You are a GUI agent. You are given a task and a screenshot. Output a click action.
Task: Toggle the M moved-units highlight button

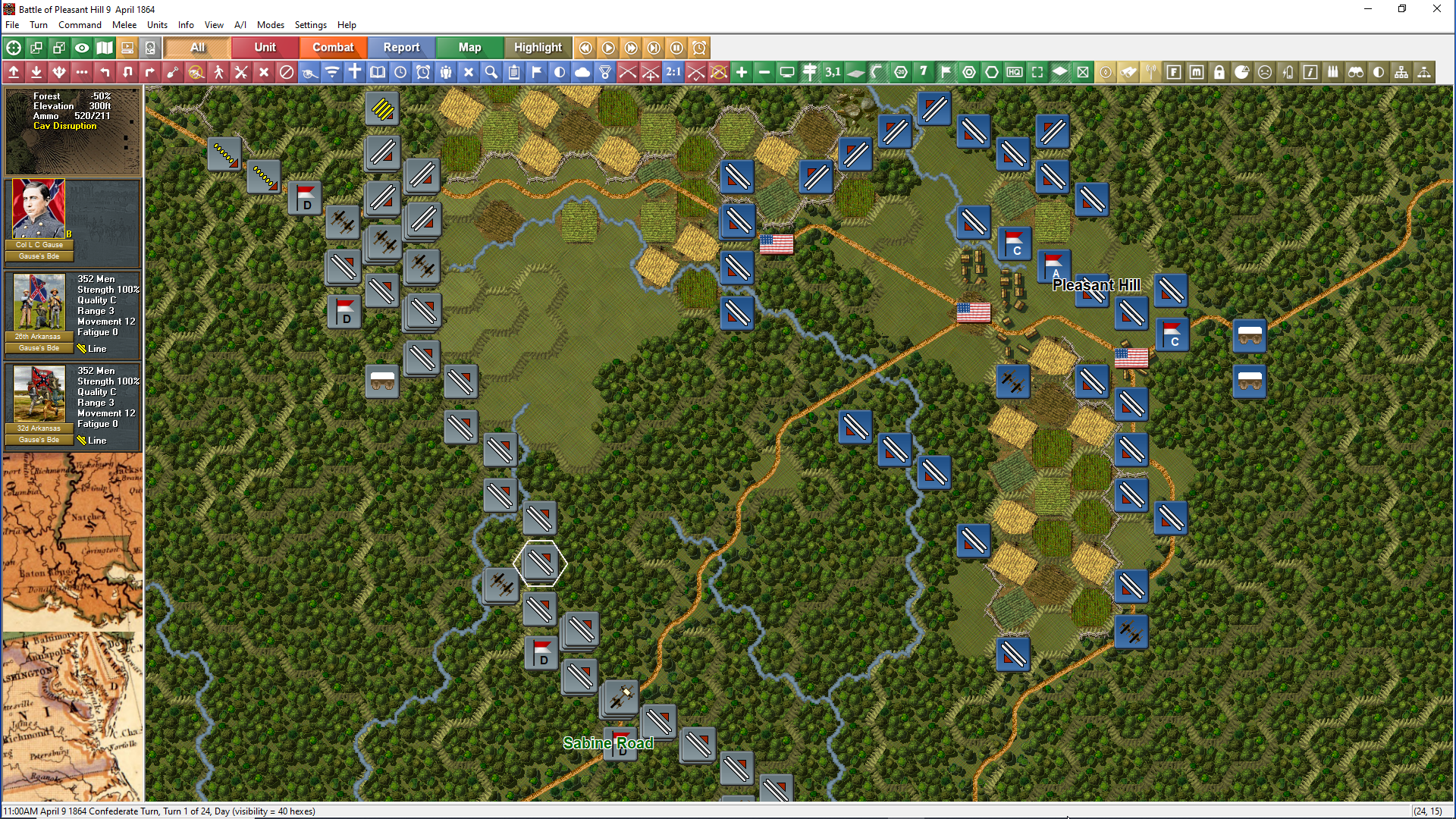pyautogui.click(x=1197, y=72)
